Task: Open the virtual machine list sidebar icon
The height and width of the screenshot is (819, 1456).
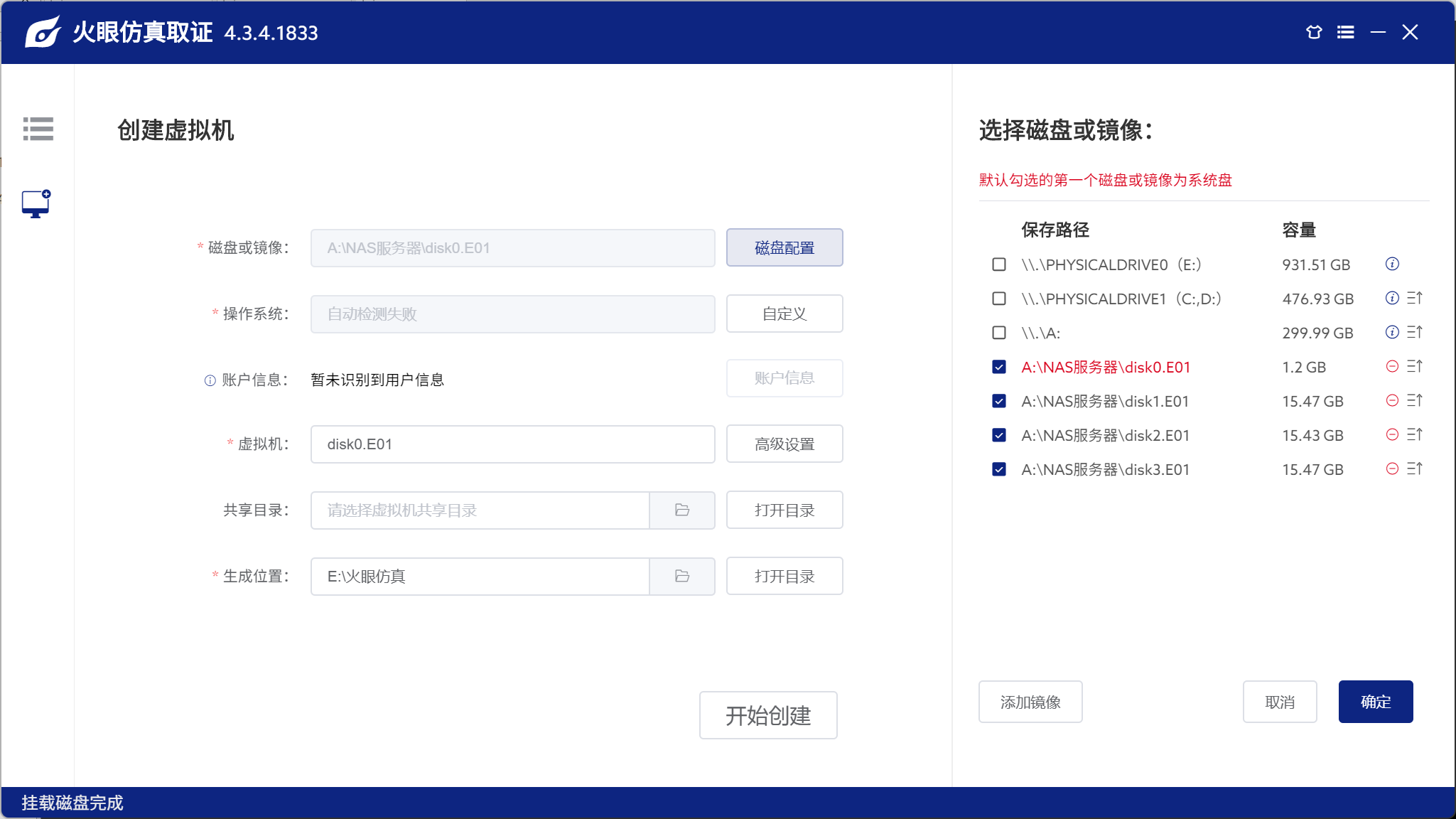Action: [x=38, y=129]
